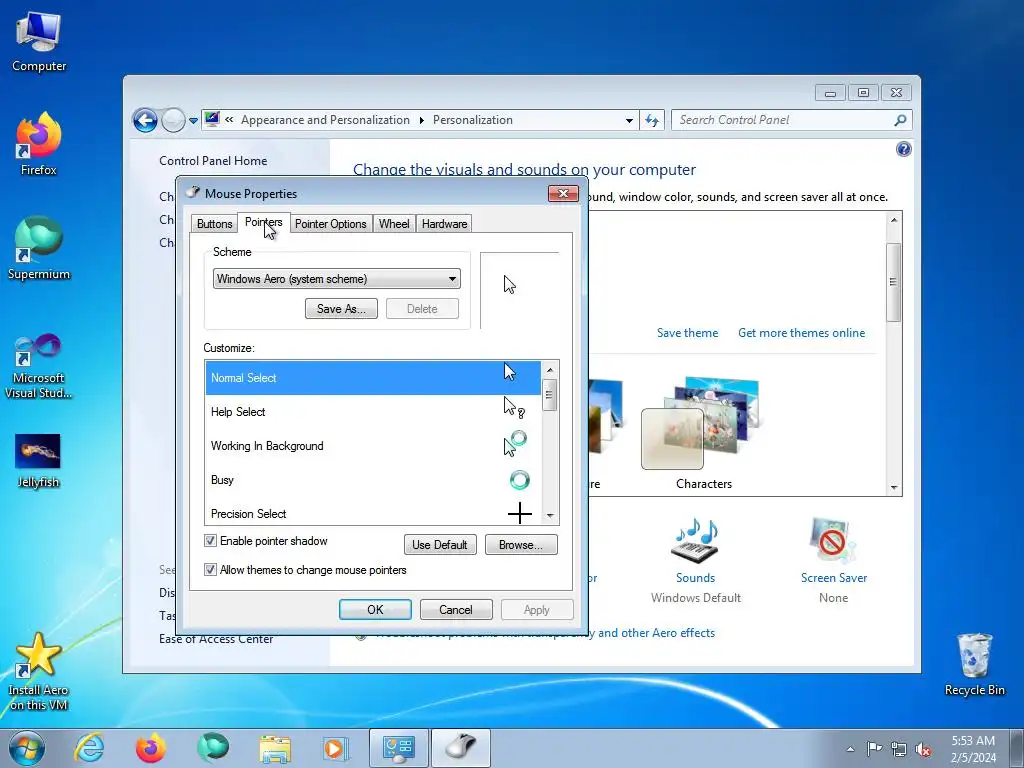Click the Back arrow in Personalization window
The width and height of the screenshot is (1024, 768).
[x=145, y=120]
